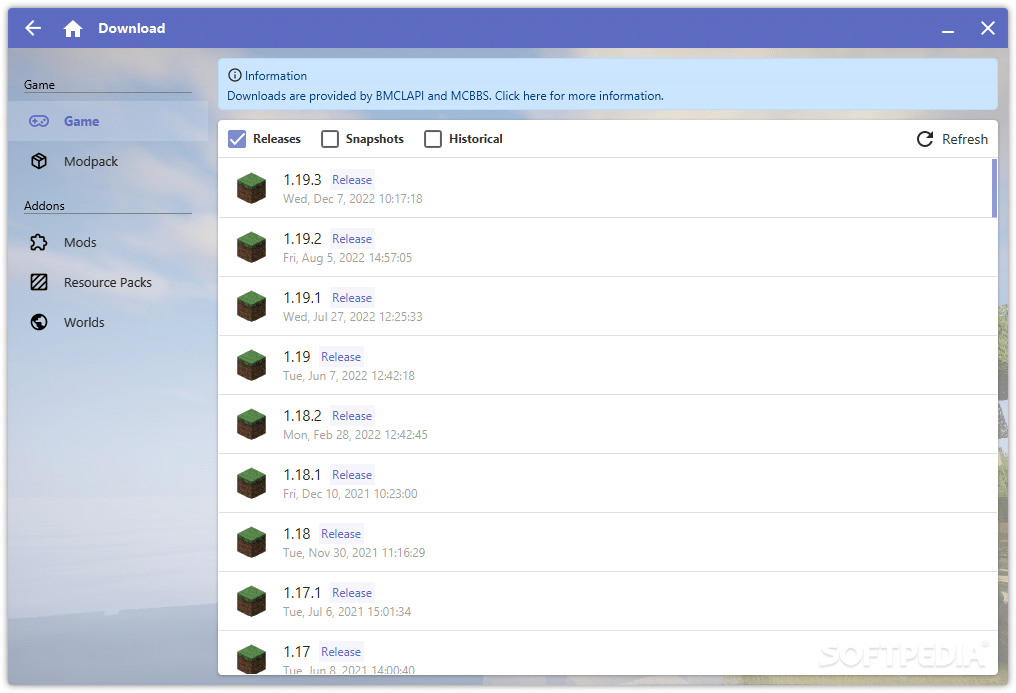Screen dimensions: 1016x693
Task: Click grass block icon for 1.19.2
Action: coord(251,247)
